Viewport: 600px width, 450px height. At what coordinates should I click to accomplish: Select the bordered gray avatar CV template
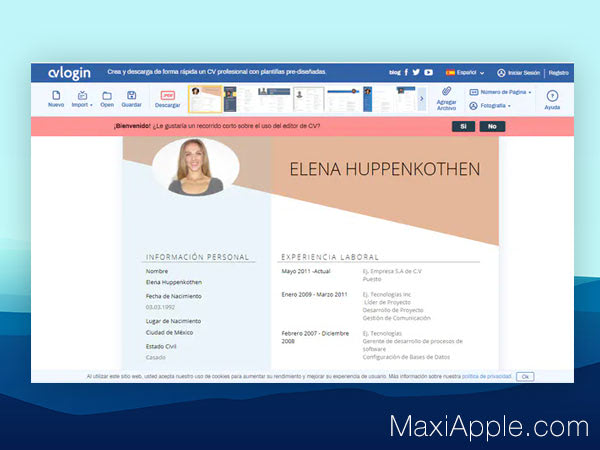(x=309, y=99)
